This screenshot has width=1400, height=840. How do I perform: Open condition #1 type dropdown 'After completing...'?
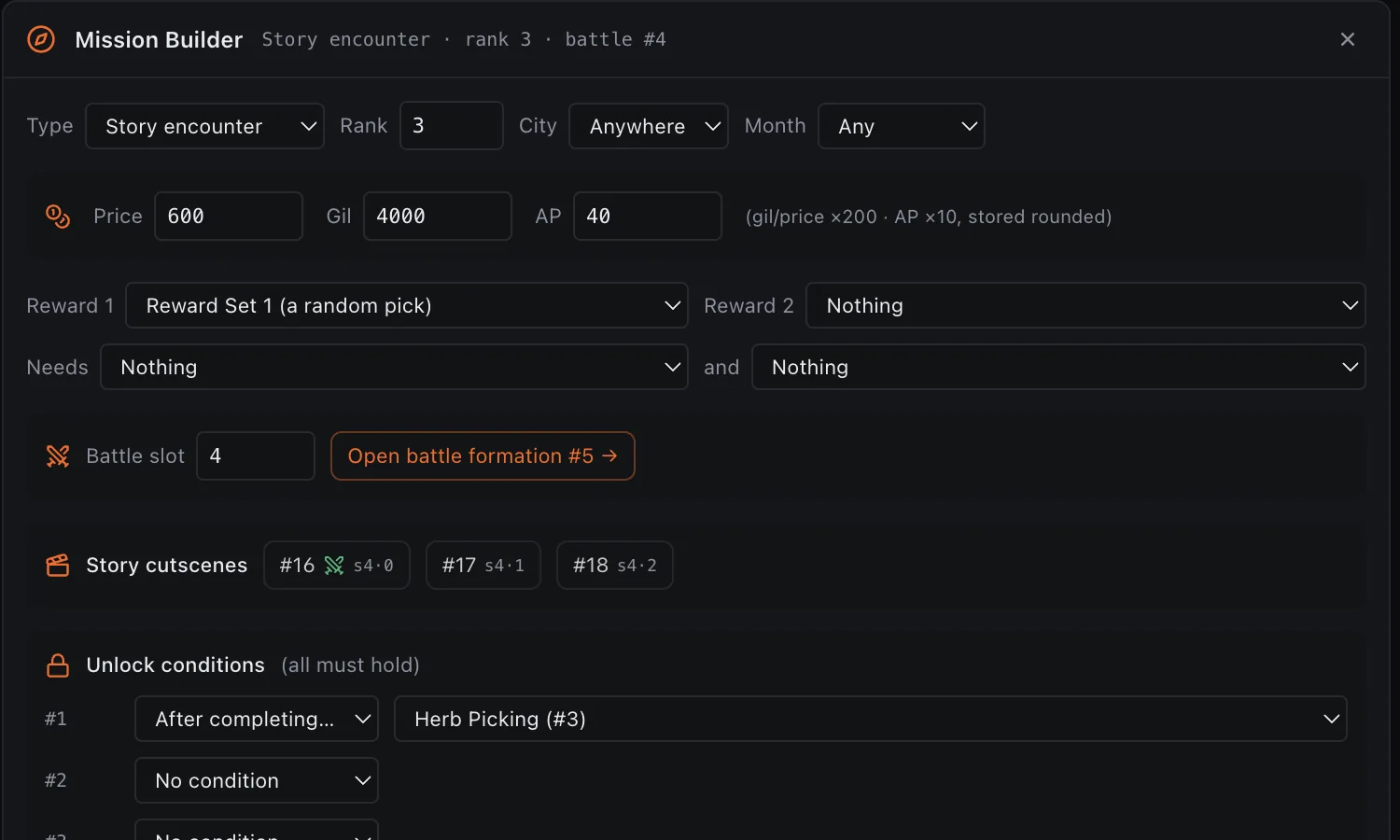click(x=257, y=719)
